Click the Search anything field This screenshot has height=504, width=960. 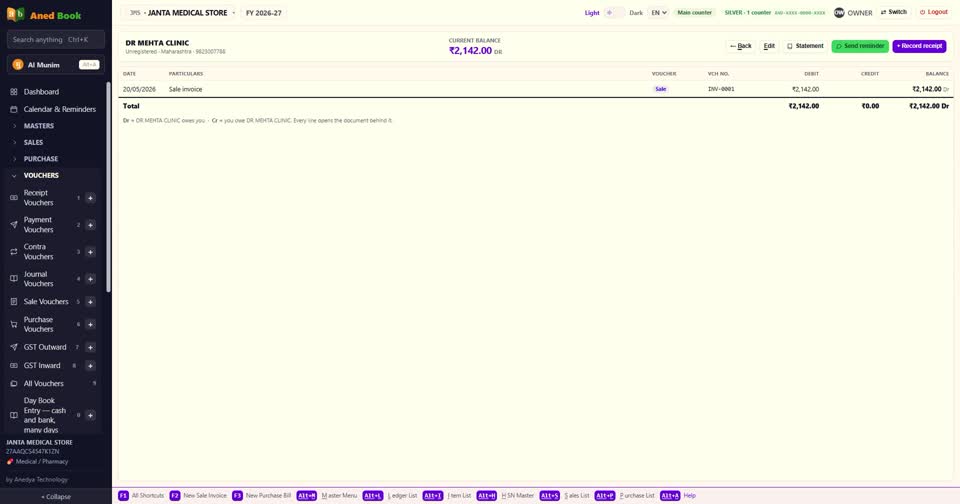coord(56,39)
